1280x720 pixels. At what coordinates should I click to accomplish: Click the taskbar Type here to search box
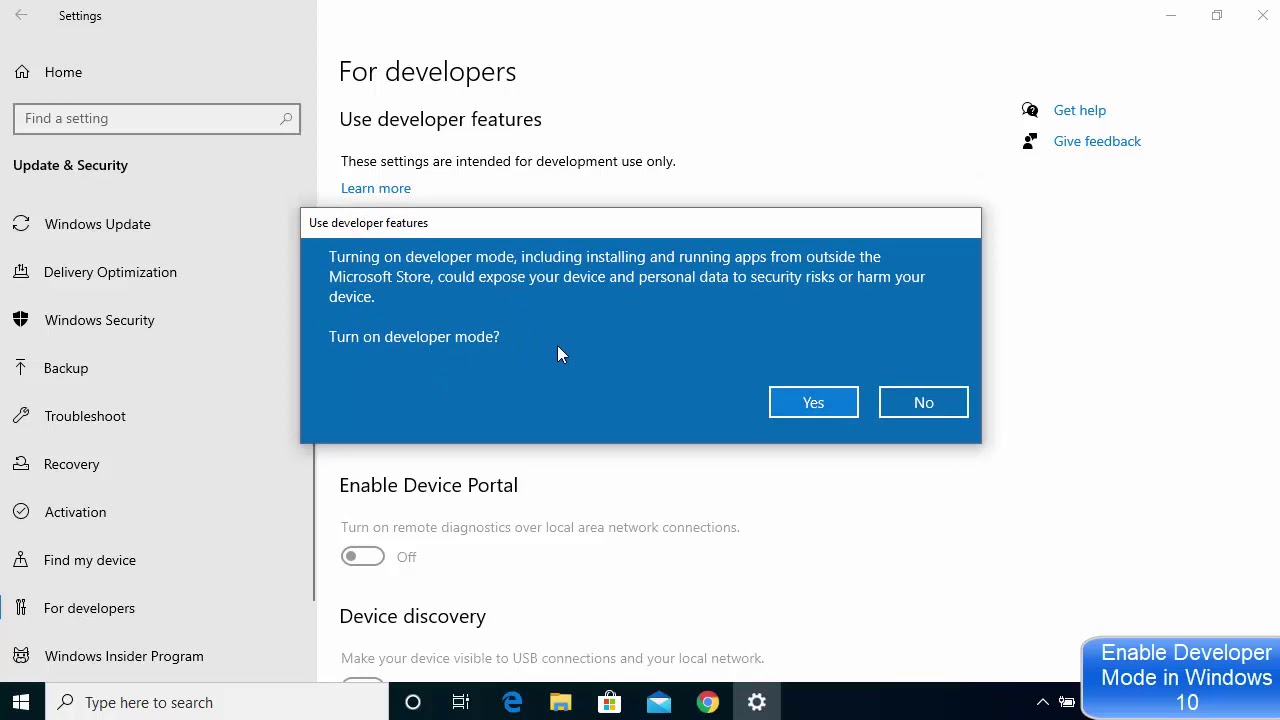click(x=217, y=702)
